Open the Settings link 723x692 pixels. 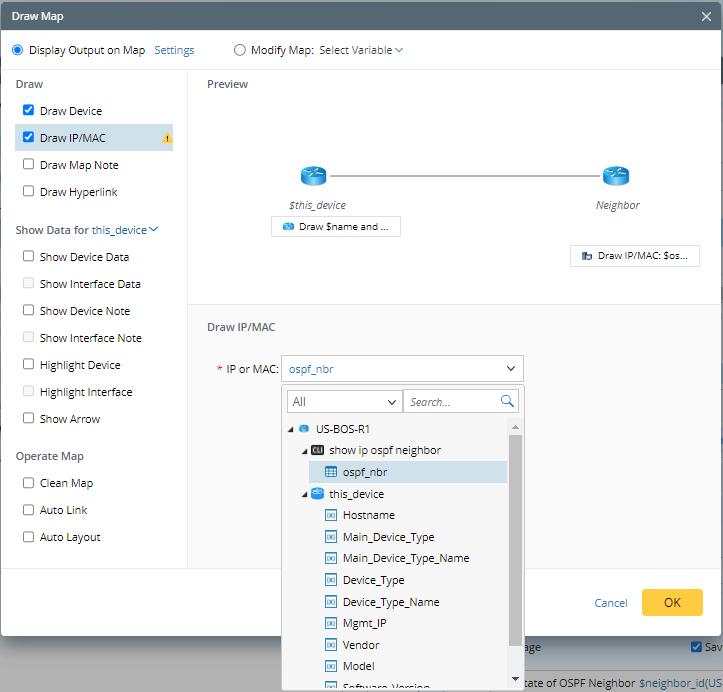pyautogui.click(x=174, y=50)
